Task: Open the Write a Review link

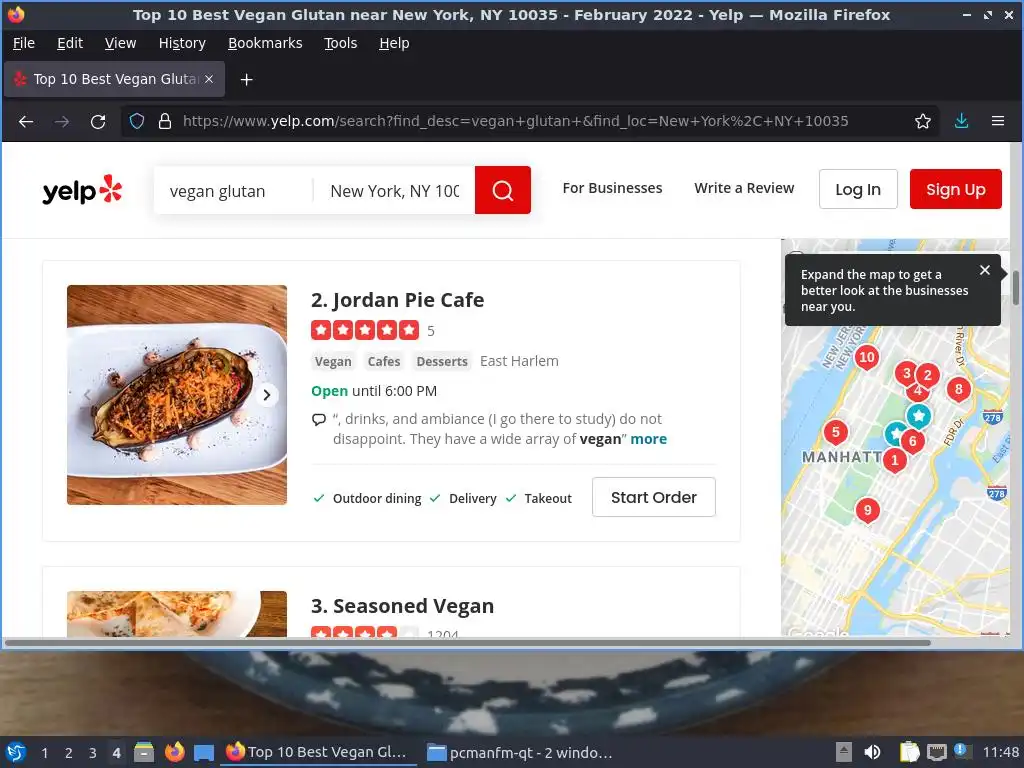Action: [744, 188]
